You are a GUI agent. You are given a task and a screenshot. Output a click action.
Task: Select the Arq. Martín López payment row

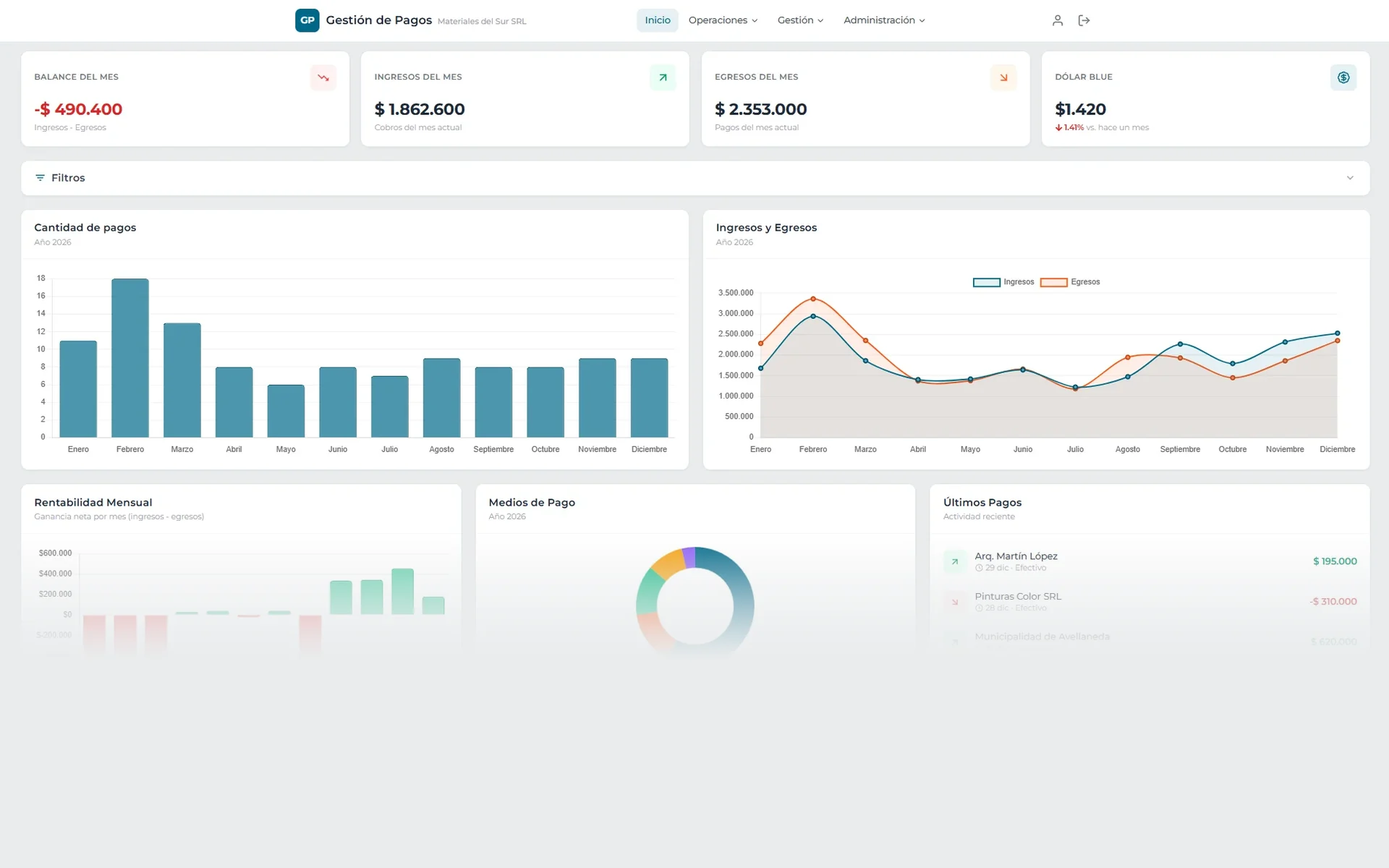pos(1150,561)
